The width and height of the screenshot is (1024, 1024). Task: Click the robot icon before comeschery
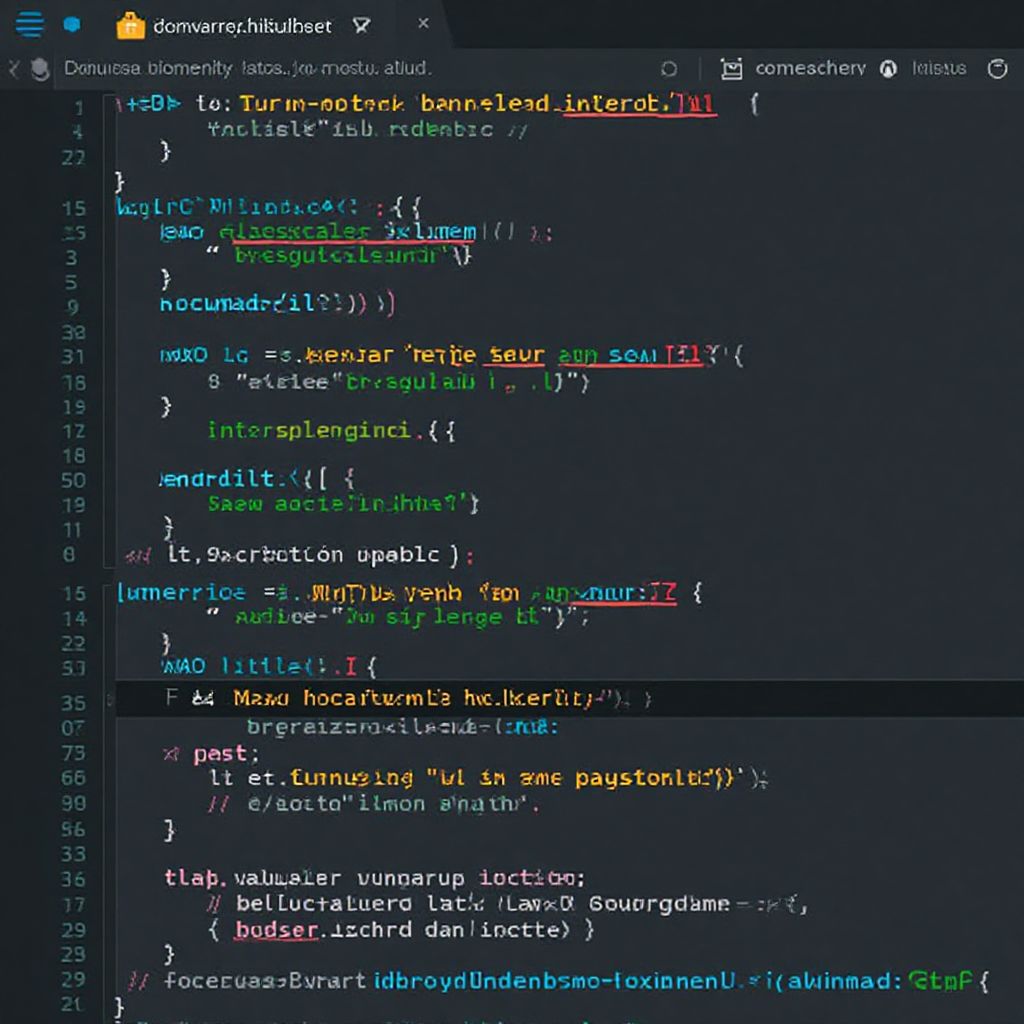click(x=732, y=69)
